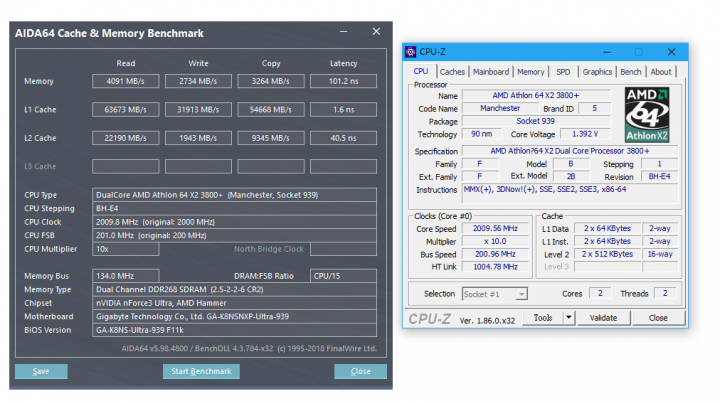Click the L1 Cache Write value 31913 MB/s

[198, 109]
